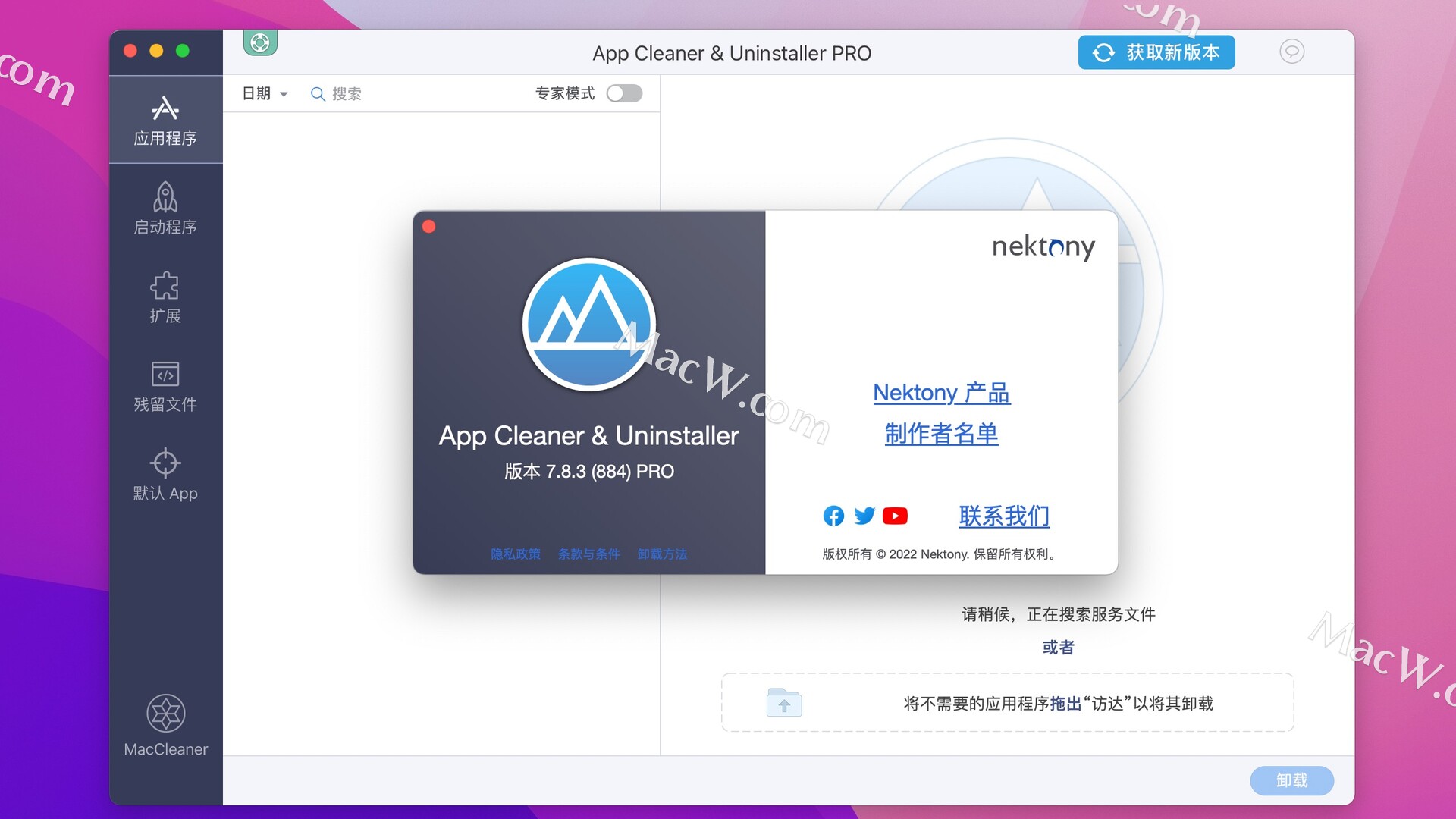Open the 应用程序 (Applications) sidebar section
Viewport: 1456px width, 819px height.
click(165, 120)
